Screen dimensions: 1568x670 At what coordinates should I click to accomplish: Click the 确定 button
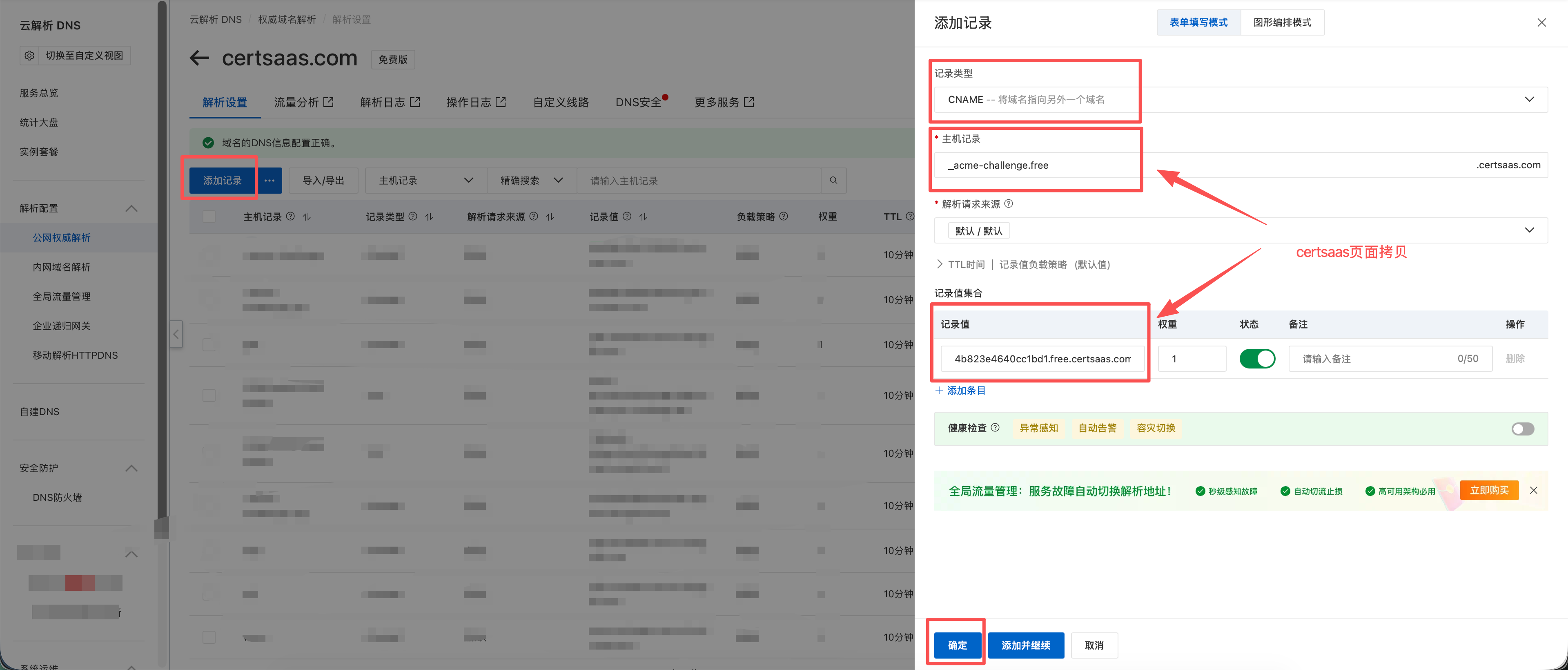(x=958, y=645)
